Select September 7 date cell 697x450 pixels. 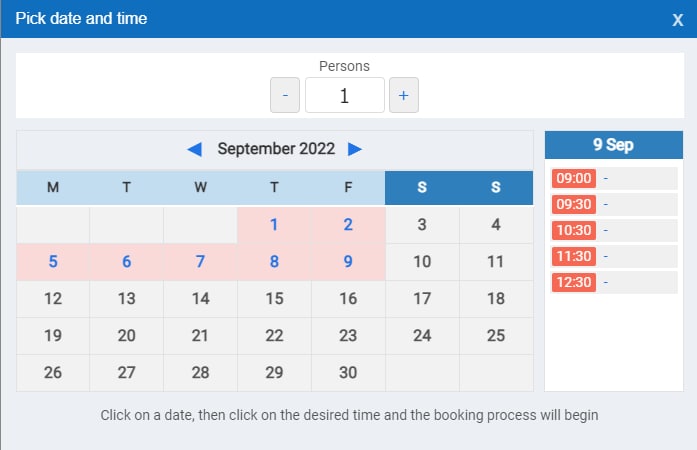200,261
